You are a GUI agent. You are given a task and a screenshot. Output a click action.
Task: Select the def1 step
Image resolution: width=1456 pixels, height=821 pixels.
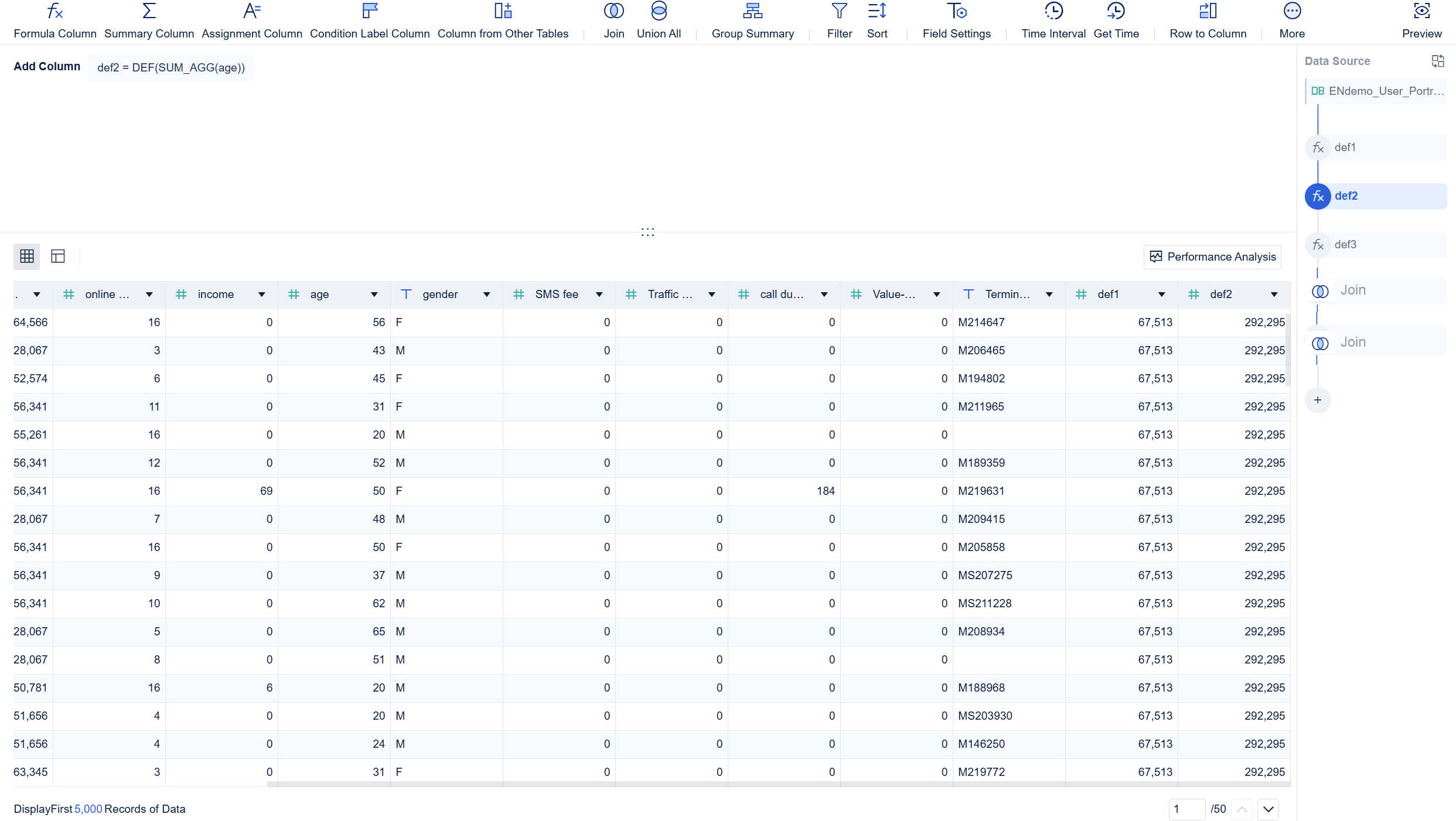tap(1376, 148)
